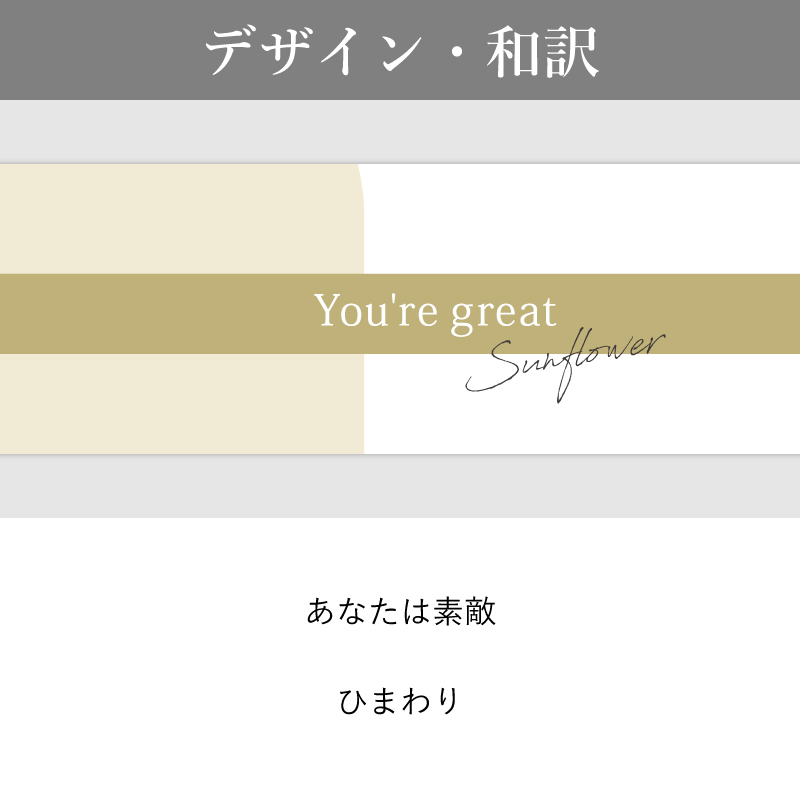Select the kanji 素敵 in the translation

pos(465,611)
